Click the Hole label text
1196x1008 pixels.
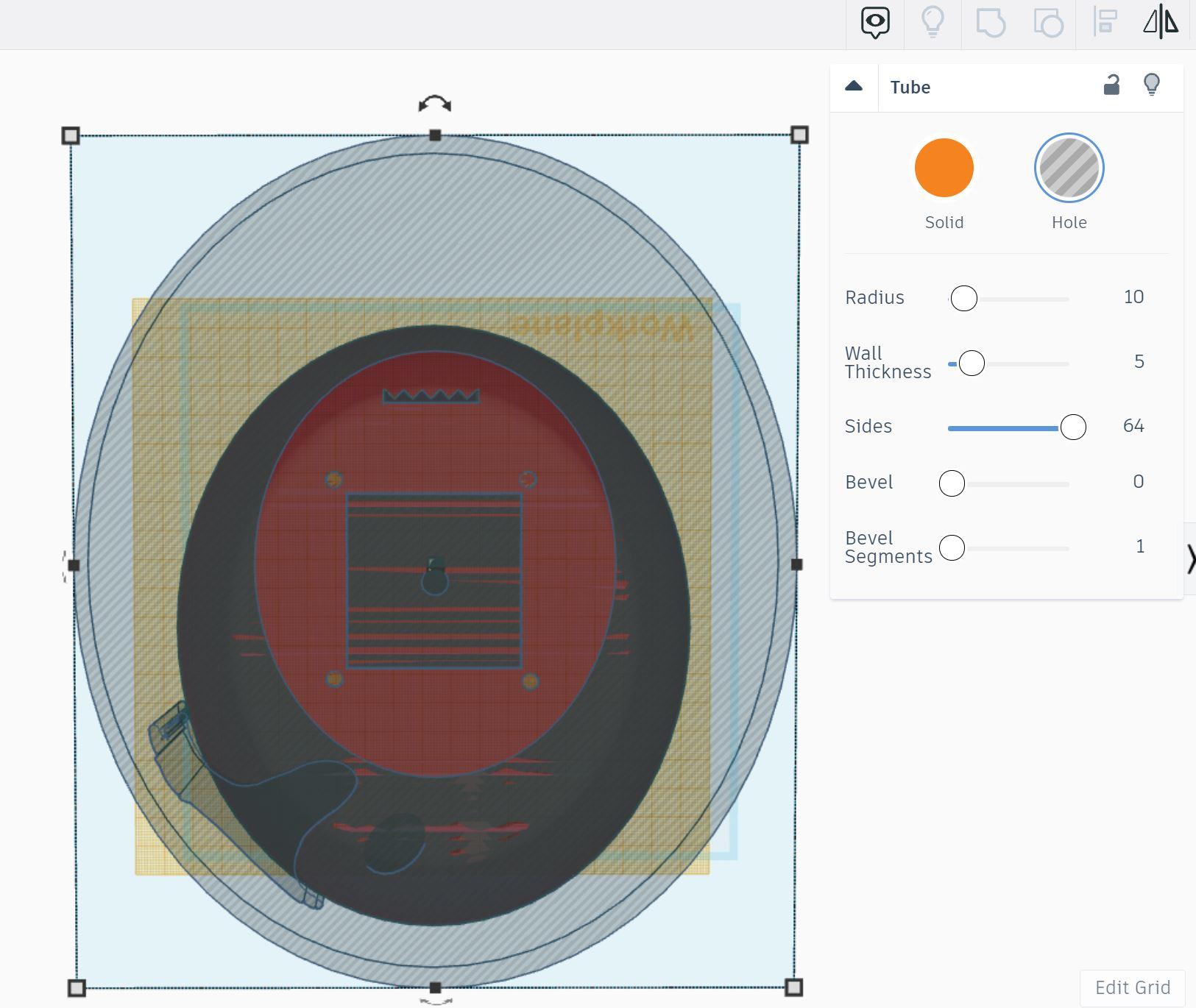pyautogui.click(x=1069, y=222)
